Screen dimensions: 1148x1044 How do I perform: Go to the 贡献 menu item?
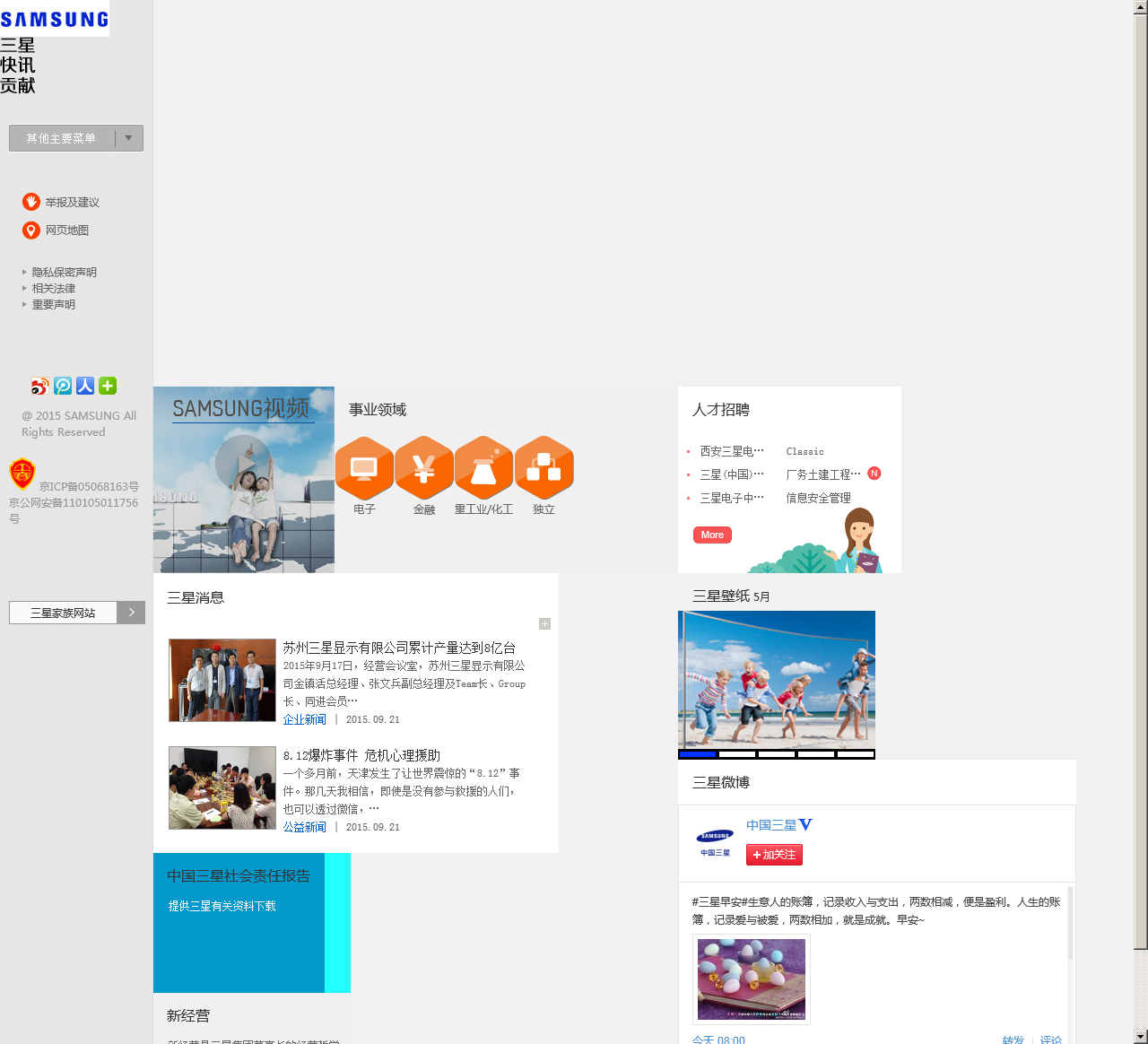point(18,86)
